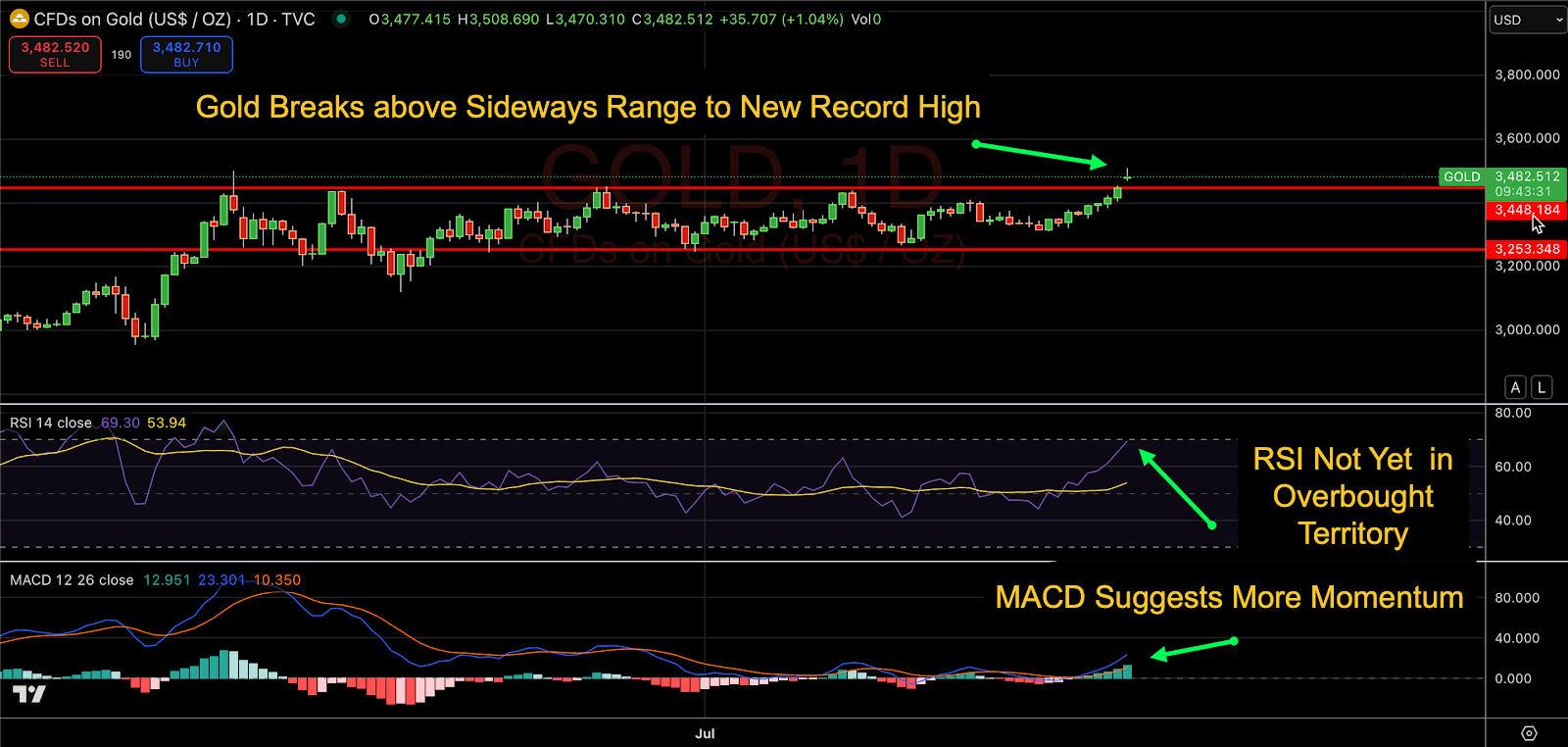Click the spread value 190

(x=121, y=55)
